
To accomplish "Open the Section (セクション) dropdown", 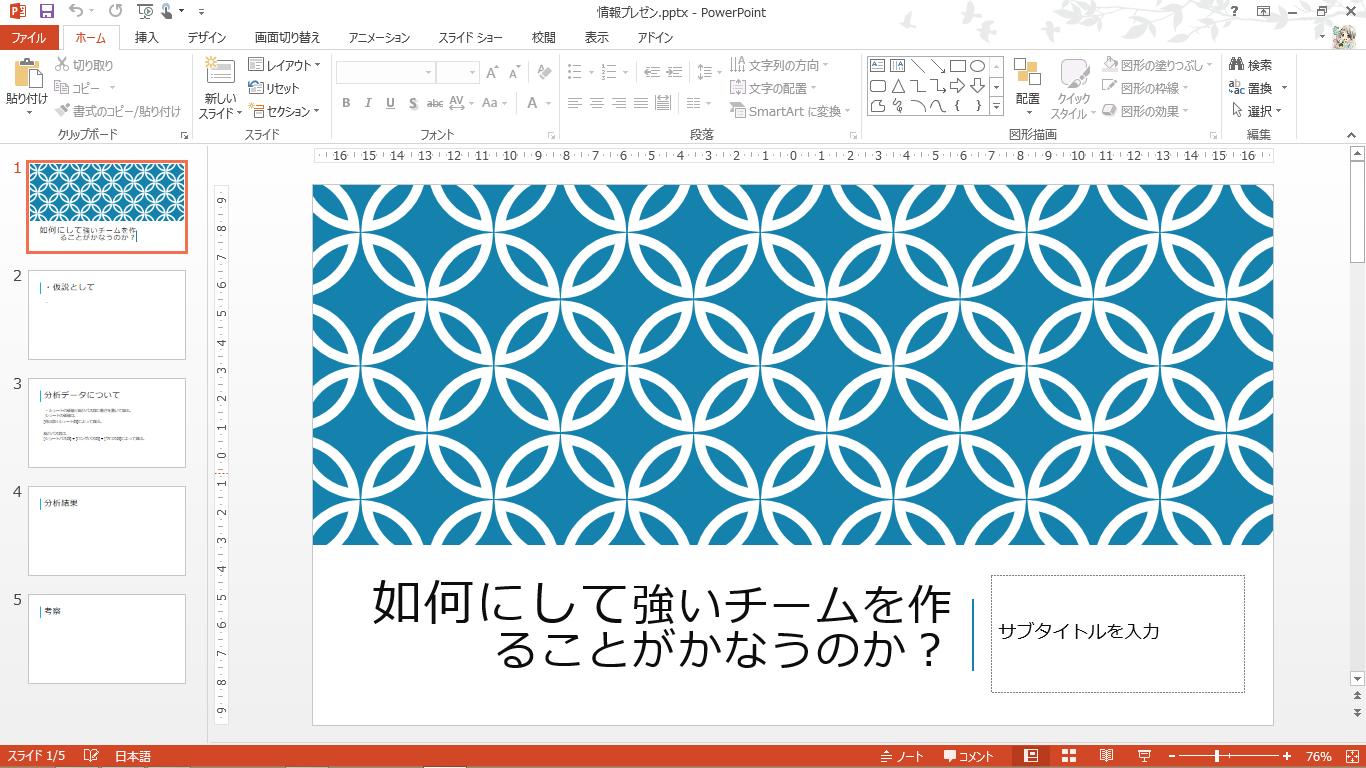I will click(285, 111).
